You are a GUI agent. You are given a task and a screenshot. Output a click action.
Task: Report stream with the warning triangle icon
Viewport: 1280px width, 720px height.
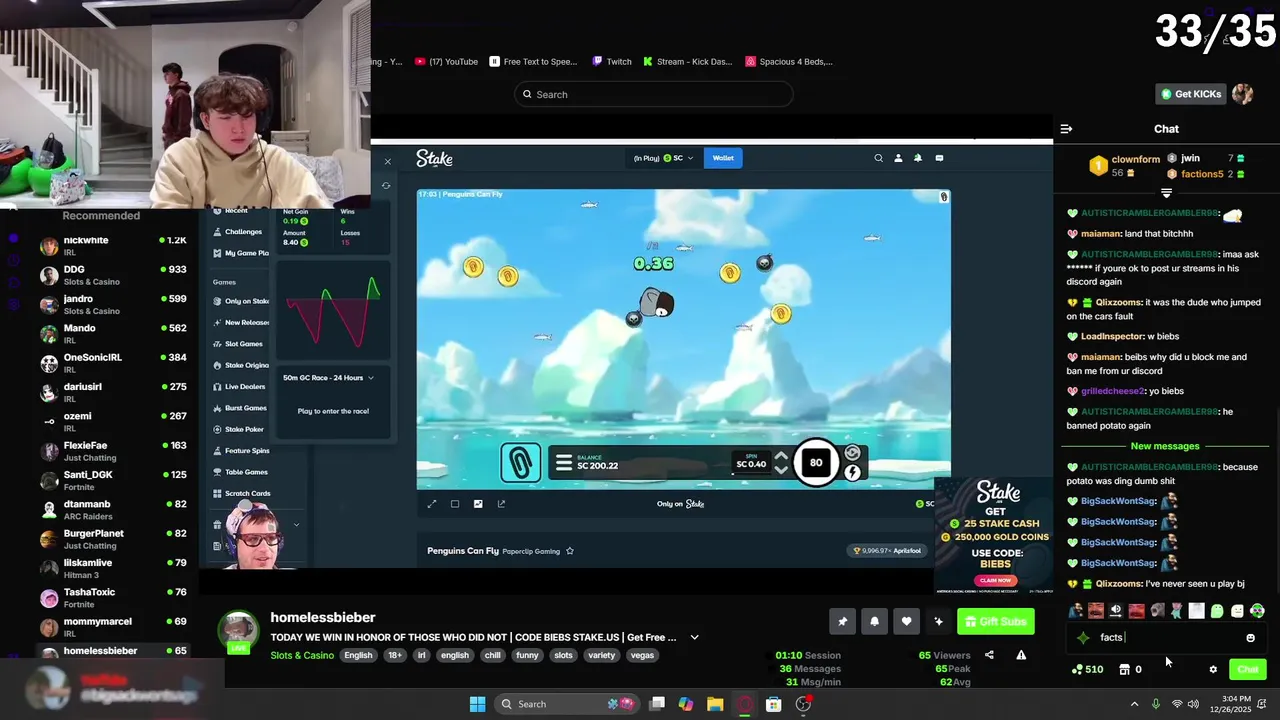1021,655
